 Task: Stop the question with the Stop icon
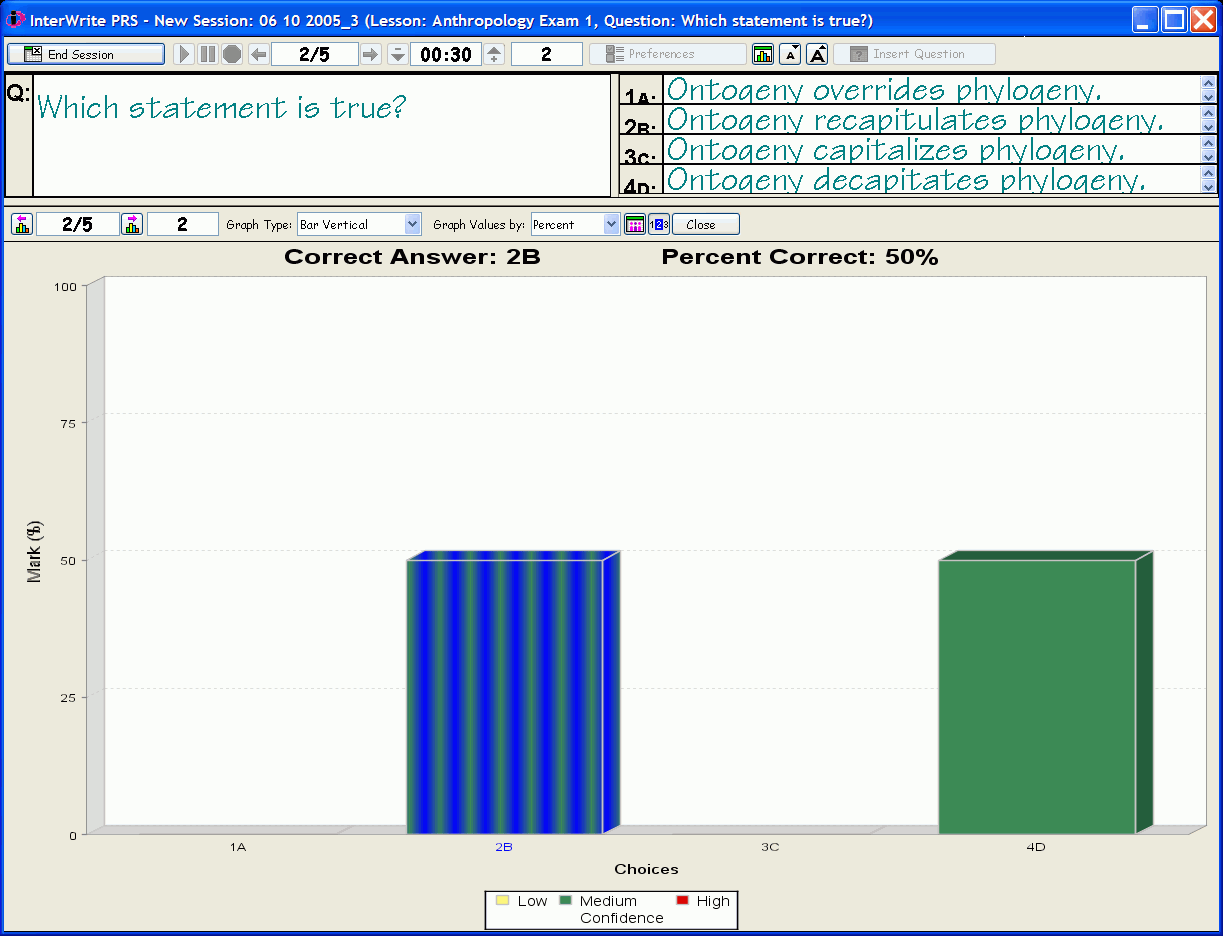[x=231, y=54]
